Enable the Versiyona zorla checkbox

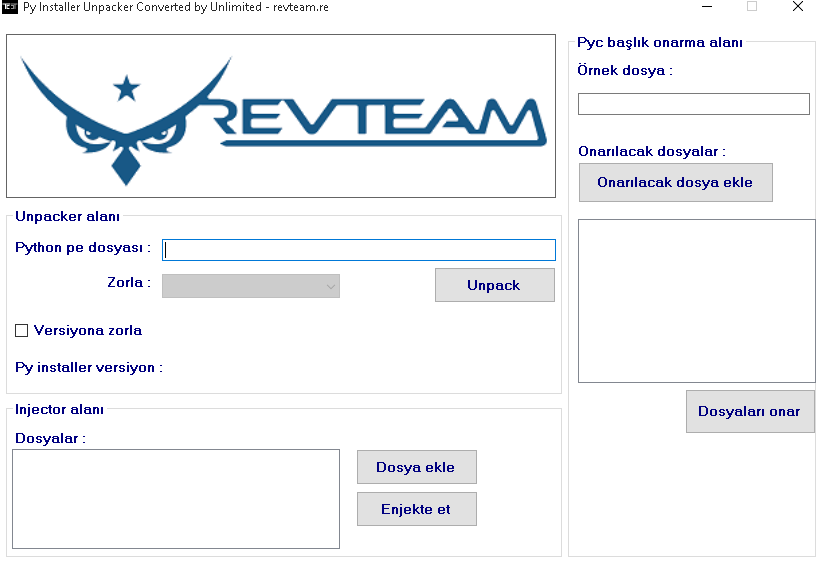21,330
